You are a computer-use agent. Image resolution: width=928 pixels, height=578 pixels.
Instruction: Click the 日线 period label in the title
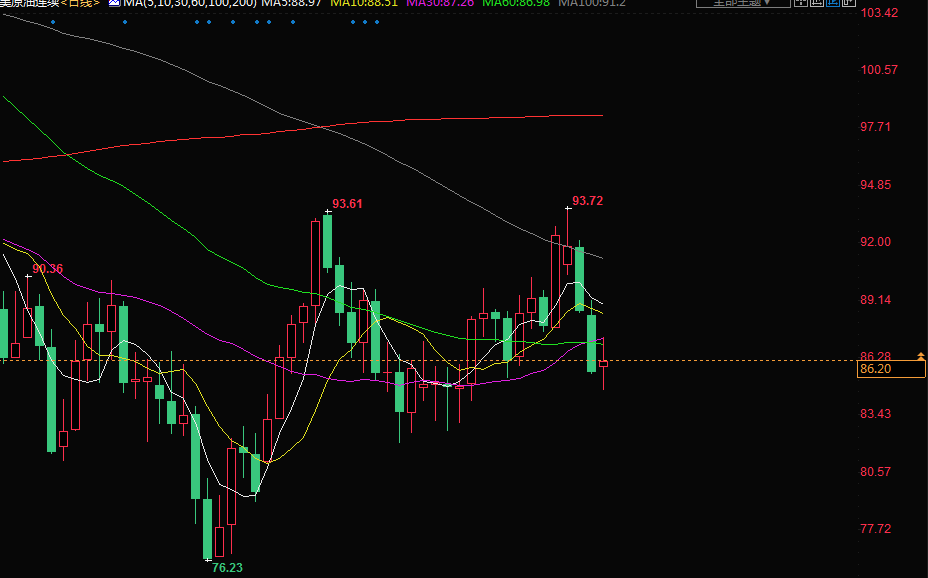pyautogui.click(x=83, y=3)
